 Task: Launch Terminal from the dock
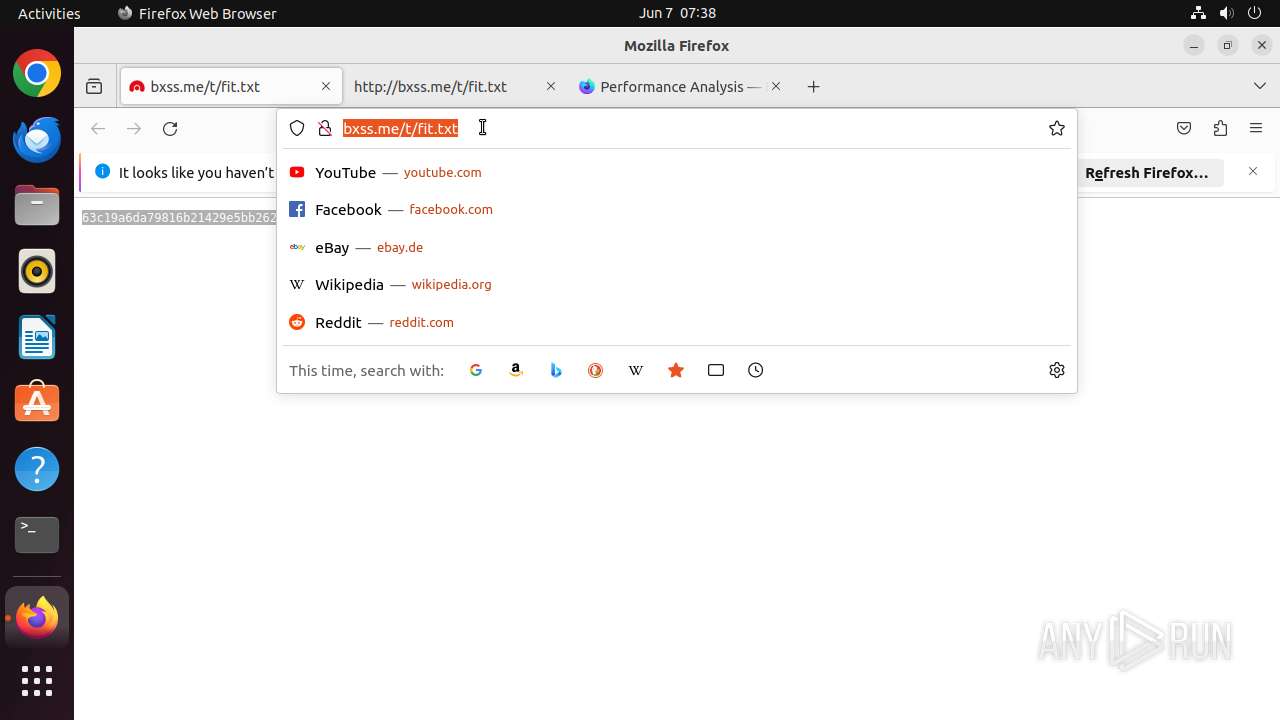[37, 535]
